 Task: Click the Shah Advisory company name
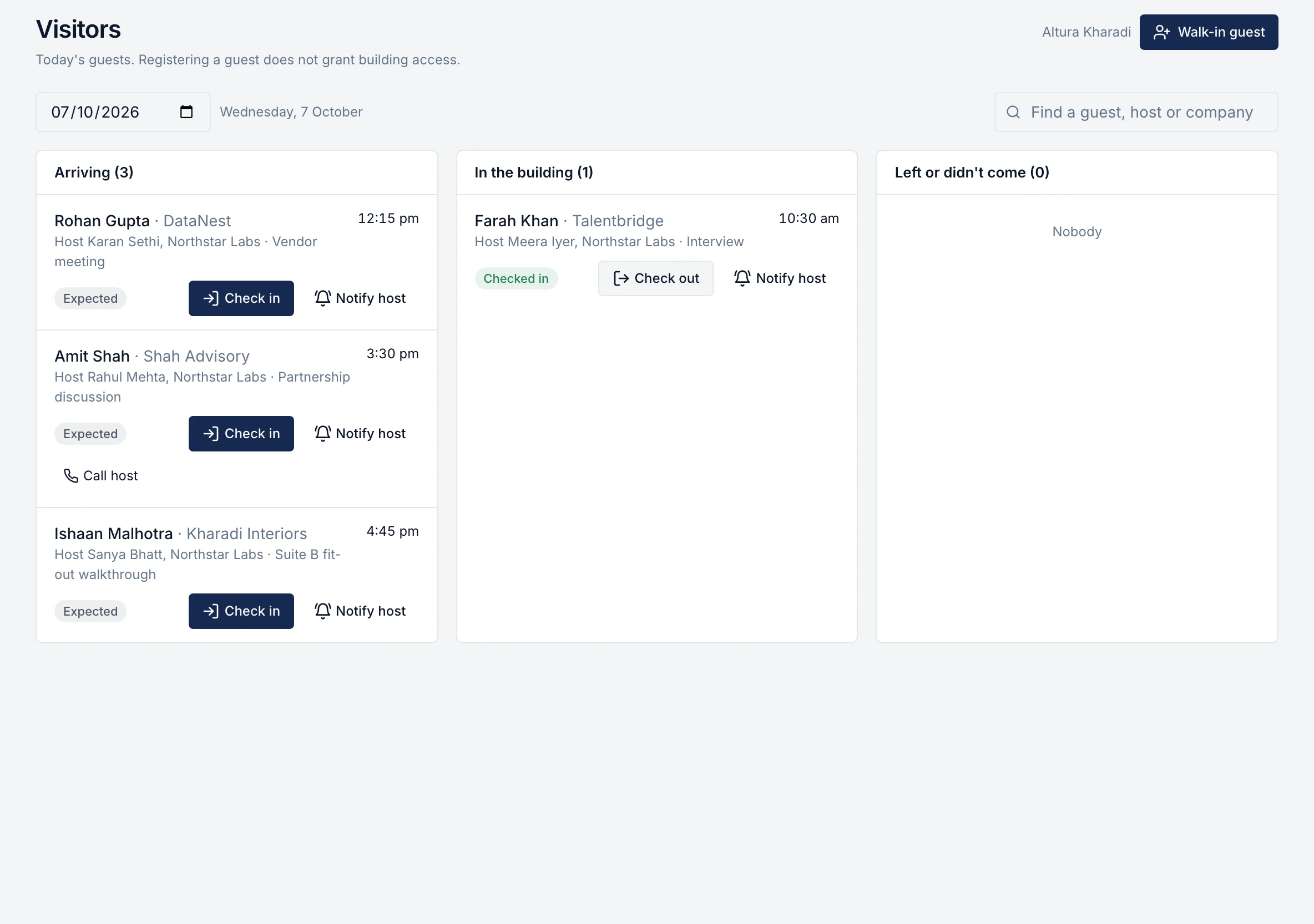point(196,357)
